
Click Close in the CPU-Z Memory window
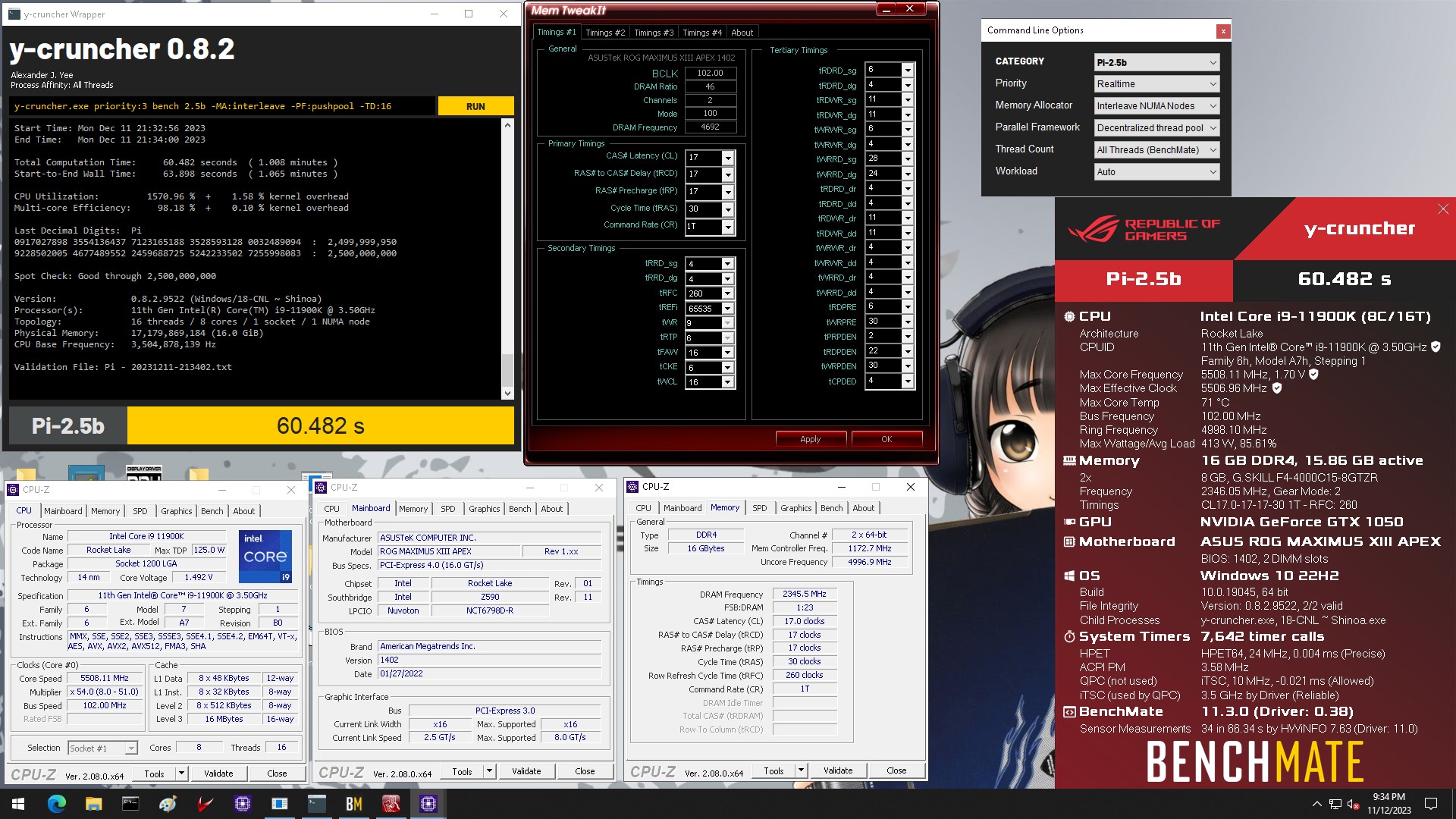896,770
